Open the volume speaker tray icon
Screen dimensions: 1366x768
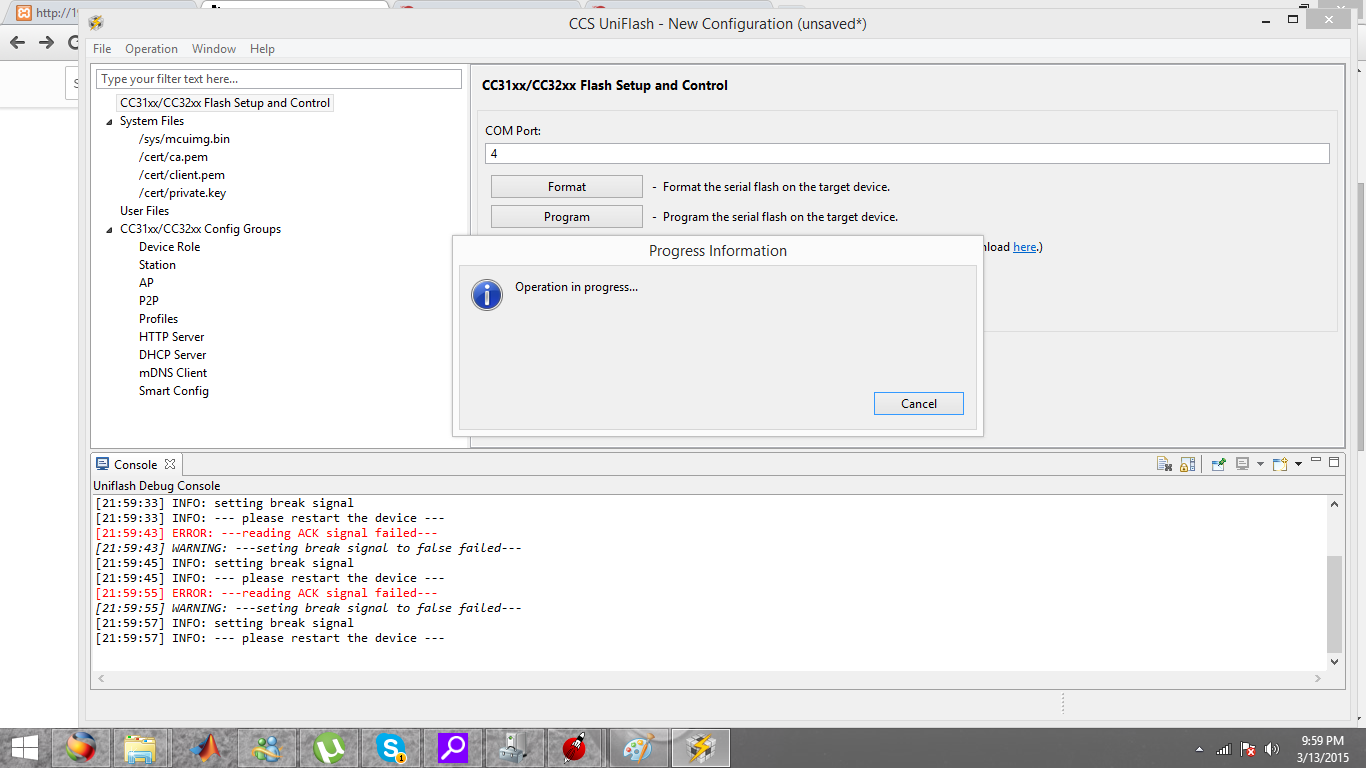pyautogui.click(x=1272, y=749)
